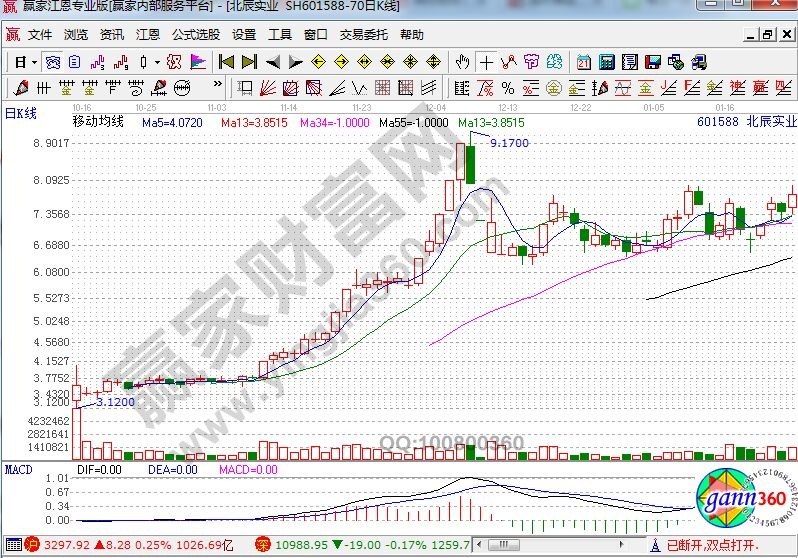Click the percent sign tool icon

507,88
